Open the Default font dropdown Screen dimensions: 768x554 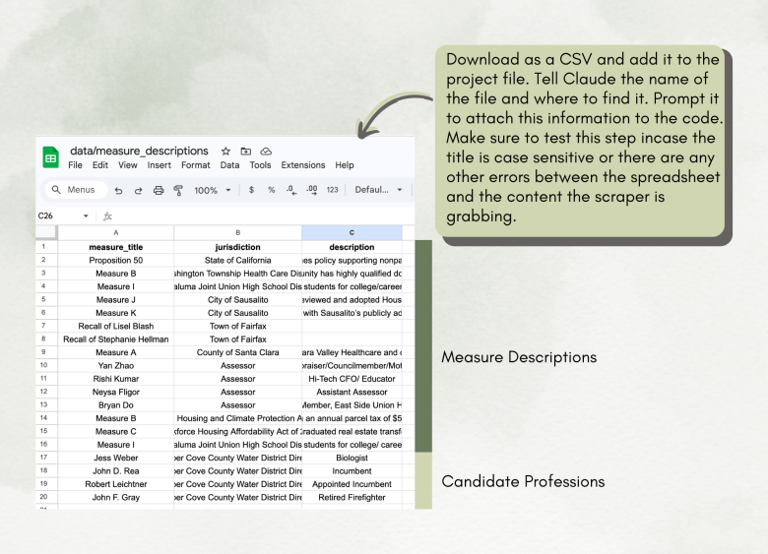coord(378,190)
